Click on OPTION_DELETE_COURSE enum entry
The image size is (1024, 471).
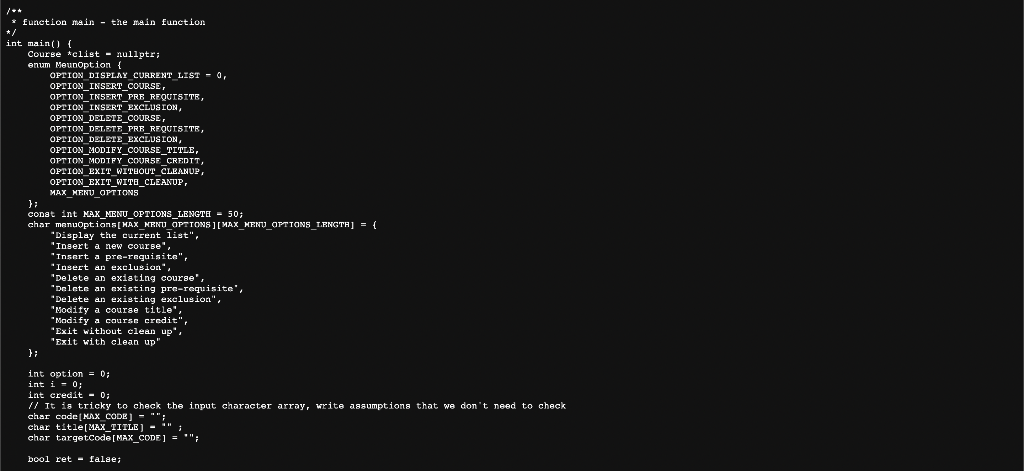(108, 118)
